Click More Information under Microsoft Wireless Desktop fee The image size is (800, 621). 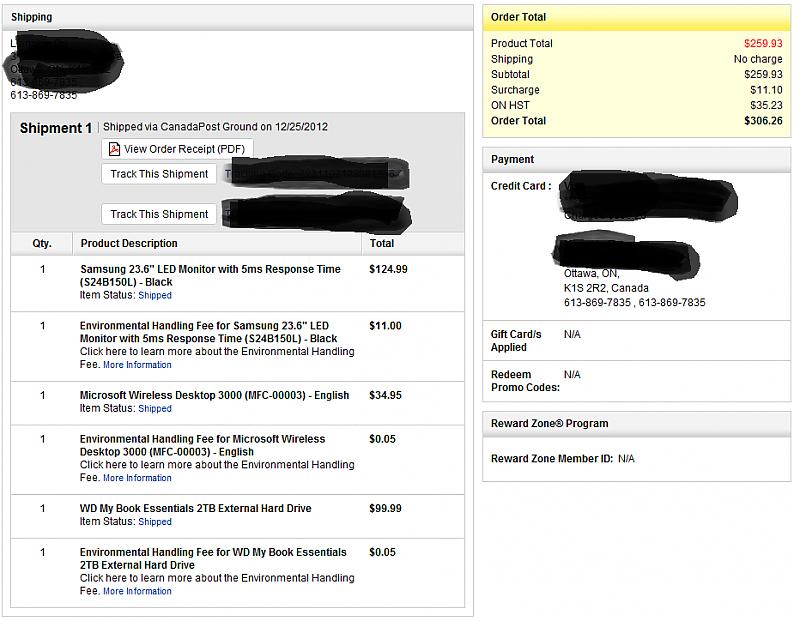(137, 478)
